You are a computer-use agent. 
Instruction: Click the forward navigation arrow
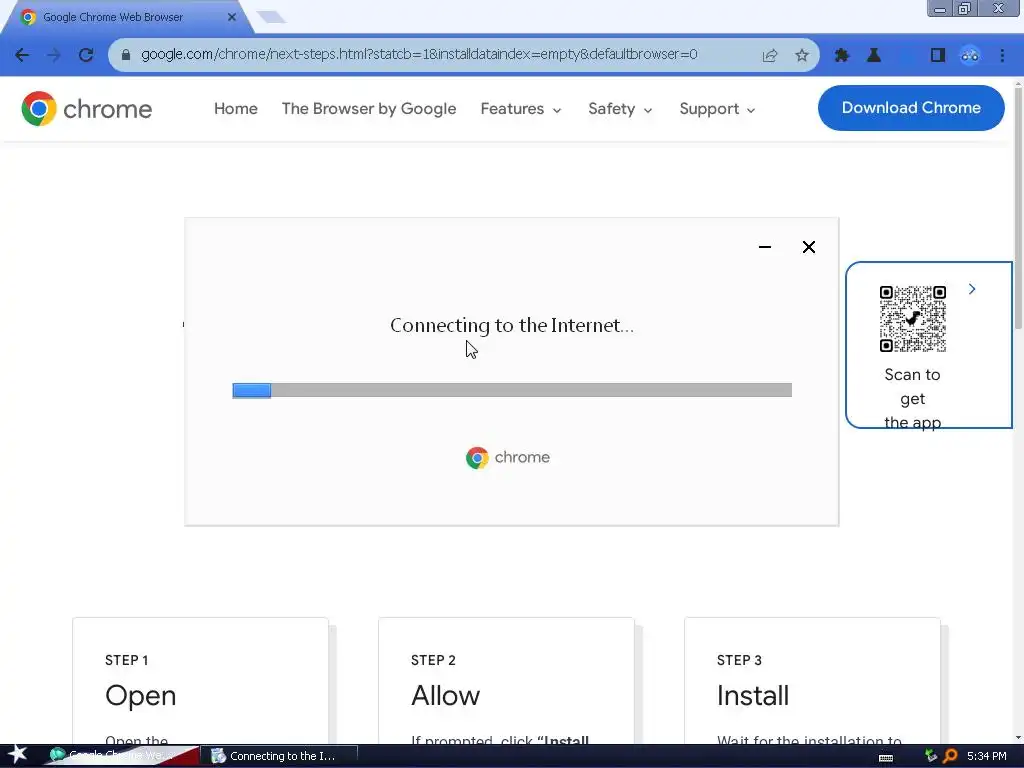click(54, 55)
